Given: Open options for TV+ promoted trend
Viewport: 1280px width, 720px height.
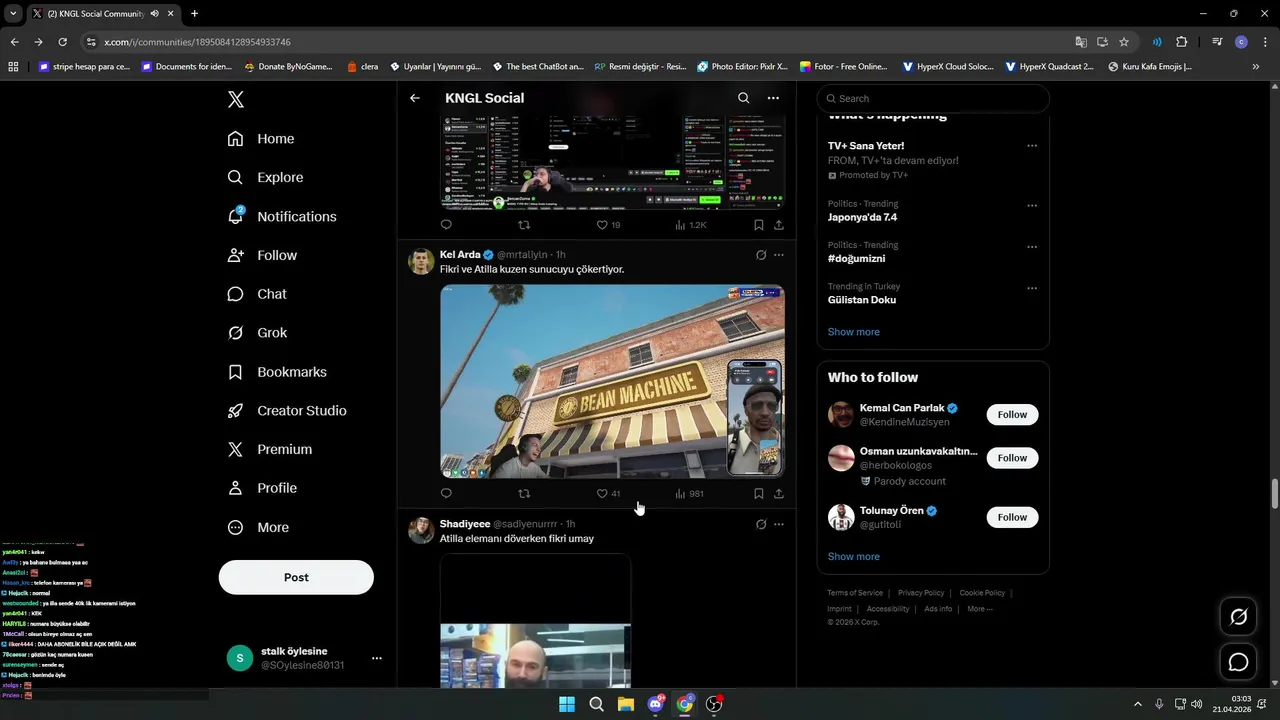Looking at the screenshot, I should pyautogui.click(x=1032, y=146).
